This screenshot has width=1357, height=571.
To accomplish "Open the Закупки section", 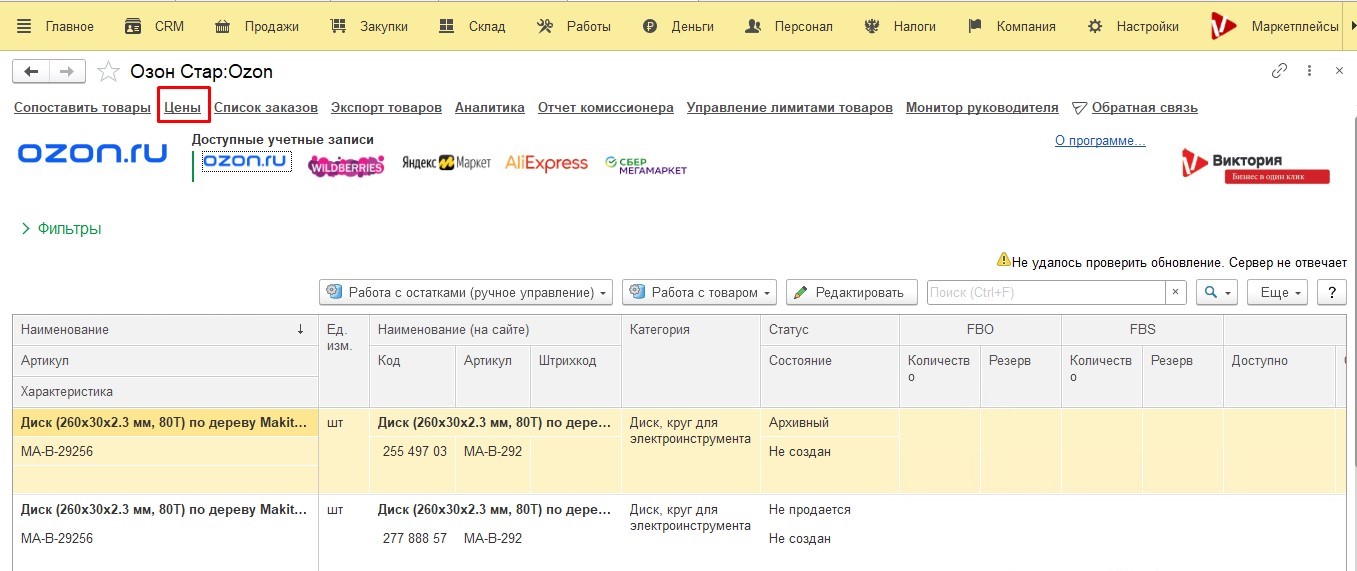I will point(369,26).
